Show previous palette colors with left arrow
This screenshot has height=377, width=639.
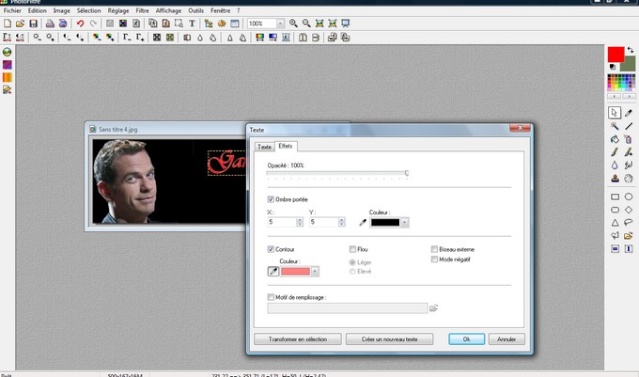click(x=614, y=96)
